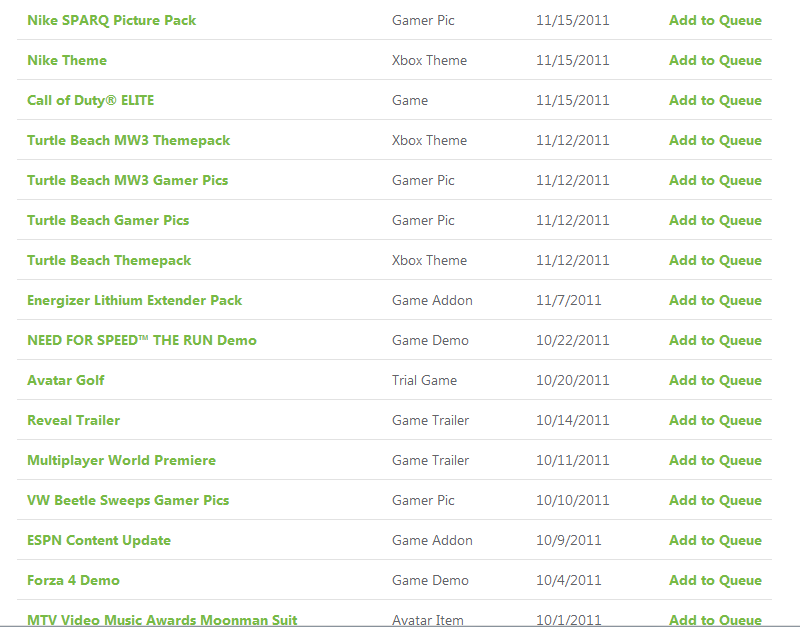Add ESPN Content Update to queue

tap(715, 540)
